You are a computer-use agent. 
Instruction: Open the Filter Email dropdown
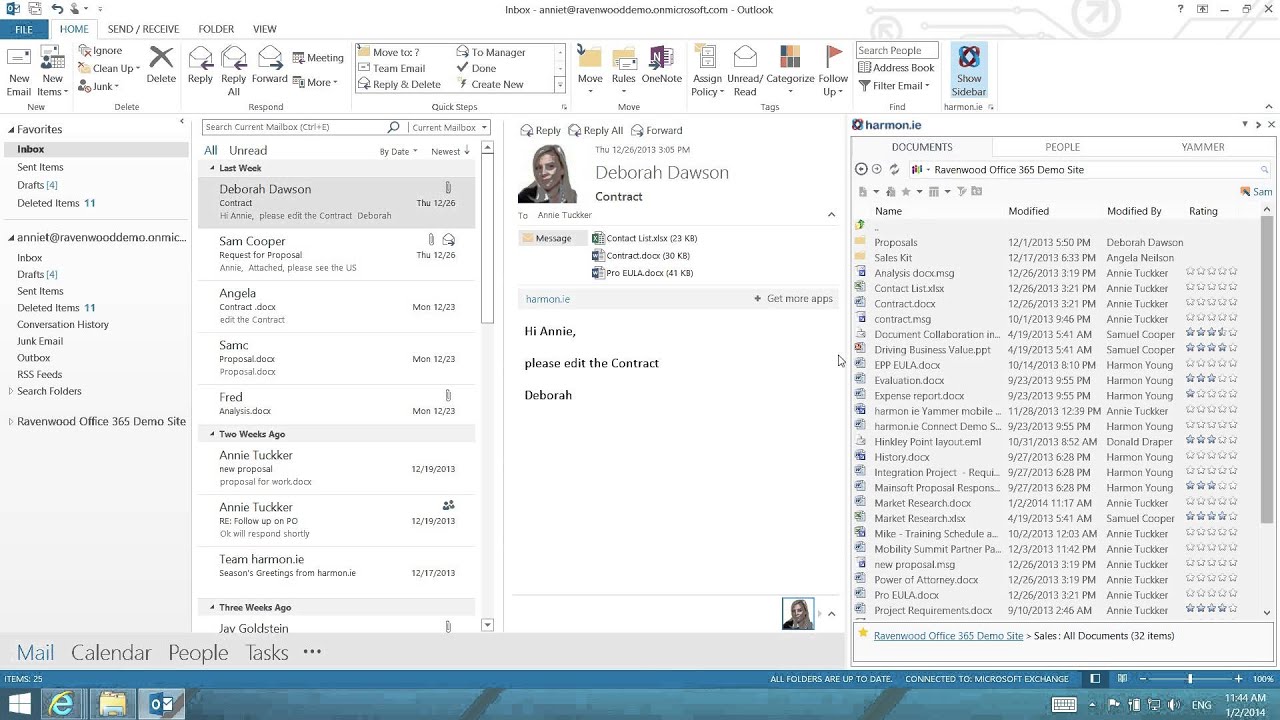895,85
